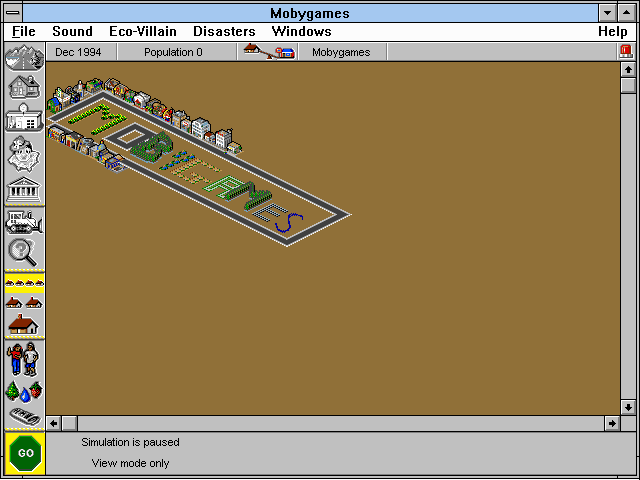Screen dimensions: 640x480
Task: Select the clown fun-places tool
Action: (24, 153)
